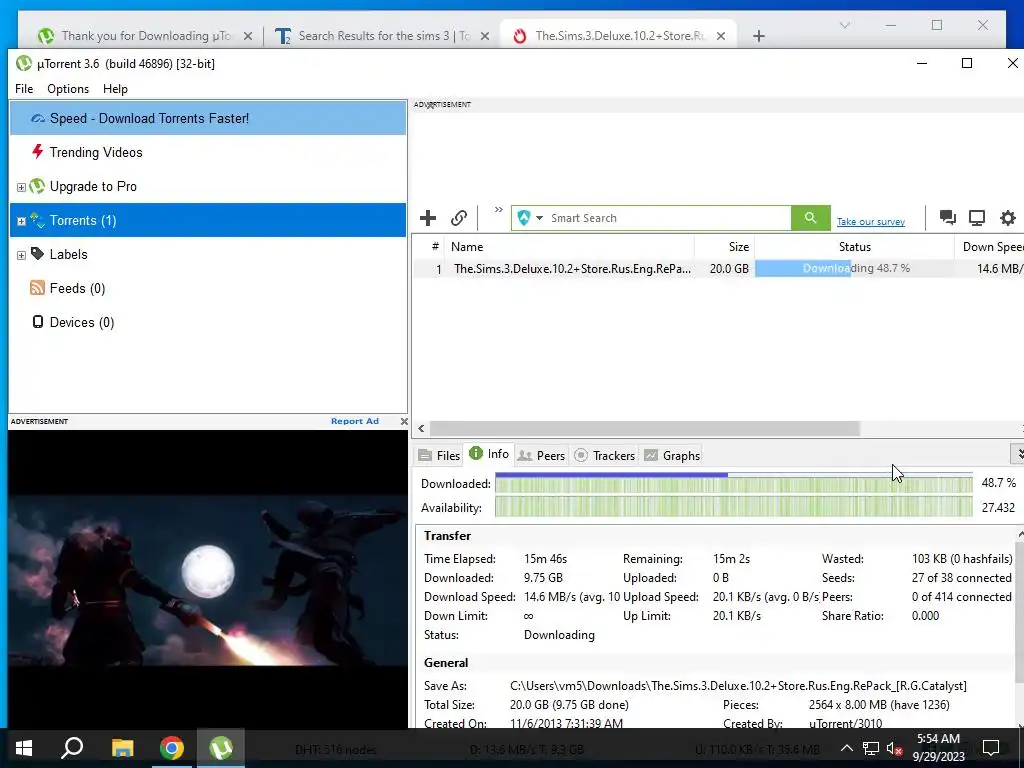
Task: Select Trending Videos in sidebar
Action: click(208, 152)
